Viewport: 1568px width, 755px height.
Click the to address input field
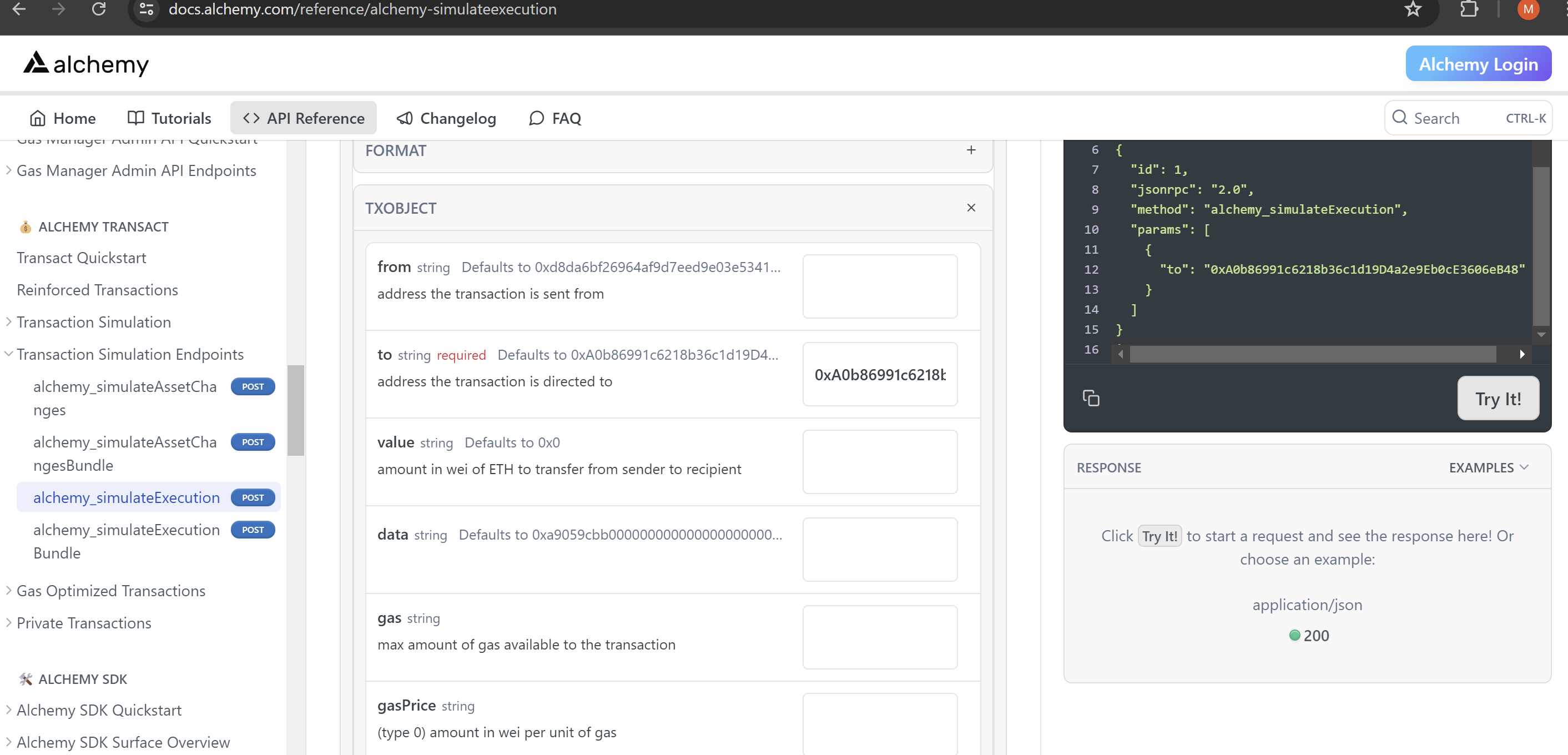[x=879, y=373]
